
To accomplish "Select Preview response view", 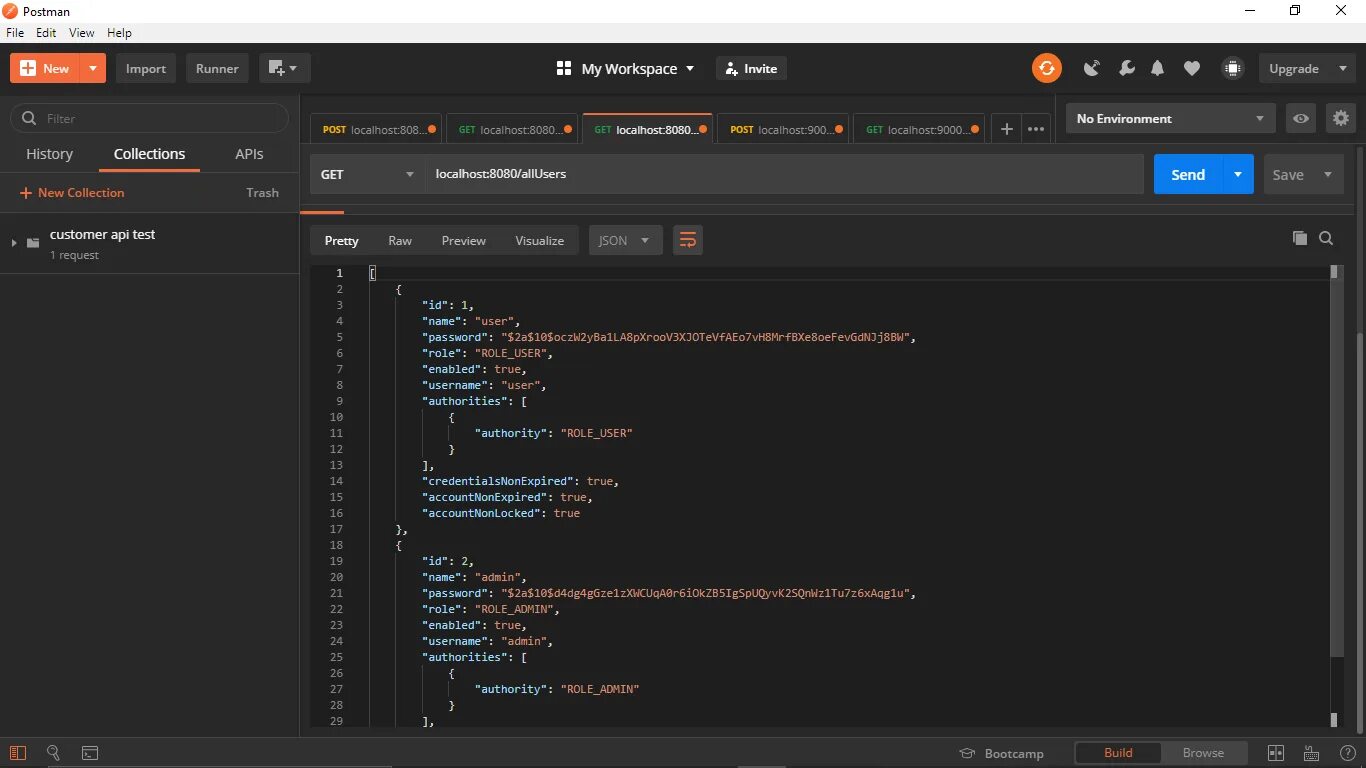I will click(464, 240).
